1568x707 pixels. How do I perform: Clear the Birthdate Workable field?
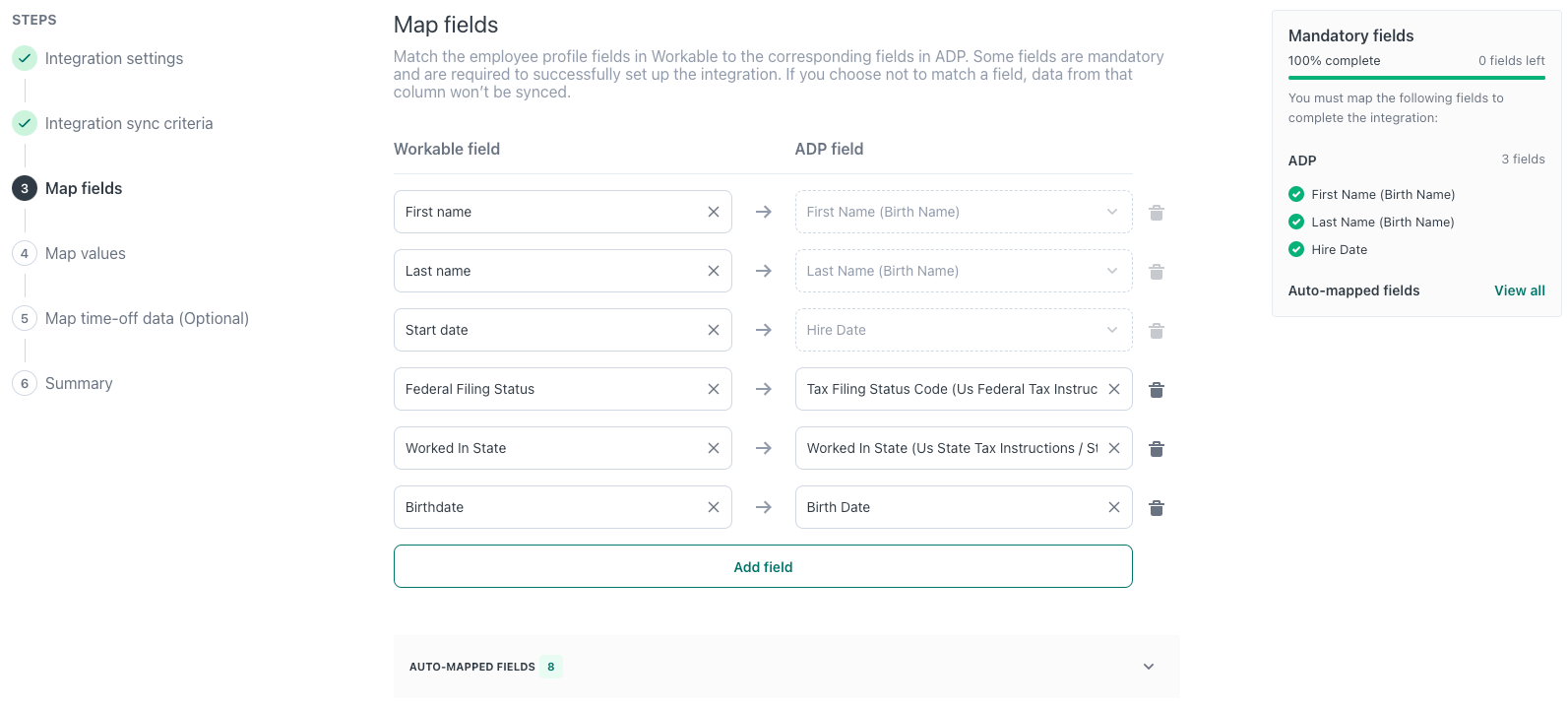(714, 507)
